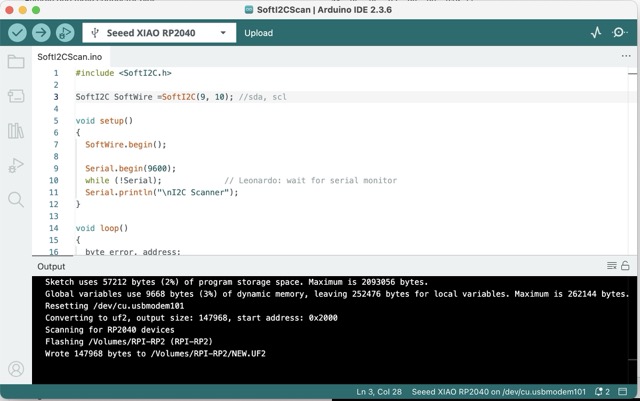This screenshot has width=640, height=401.
Task: Toggle the output scroll lock icon
Action: pyautogui.click(x=626, y=266)
